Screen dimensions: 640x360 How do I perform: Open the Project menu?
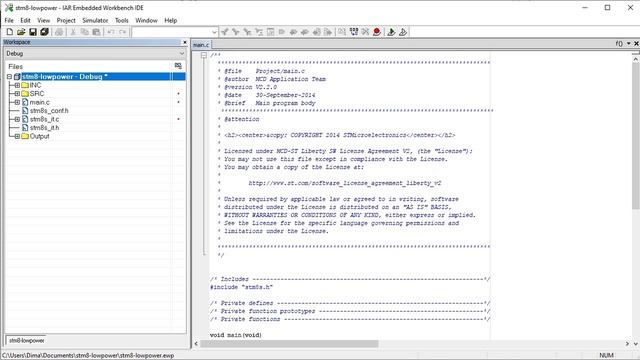[x=66, y=20]
